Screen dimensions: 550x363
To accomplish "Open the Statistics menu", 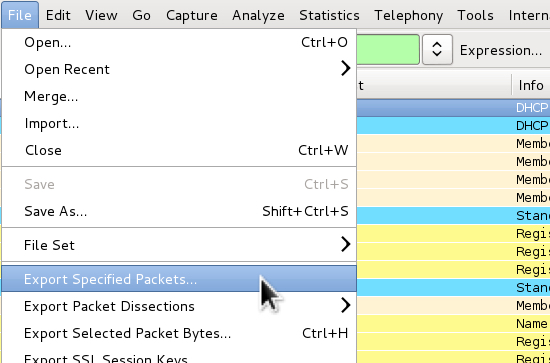I will click(329, 15).
